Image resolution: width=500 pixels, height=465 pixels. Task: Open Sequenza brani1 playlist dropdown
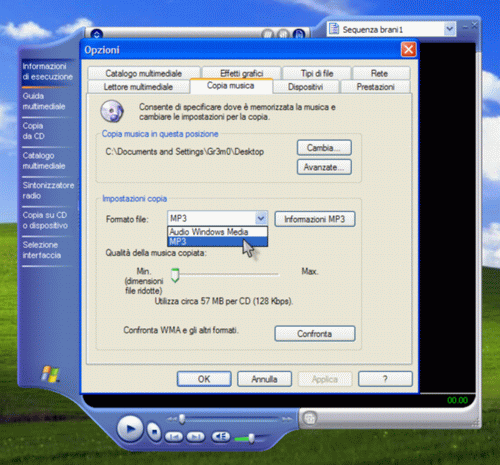pyautogui.click(x=449, y=29)
